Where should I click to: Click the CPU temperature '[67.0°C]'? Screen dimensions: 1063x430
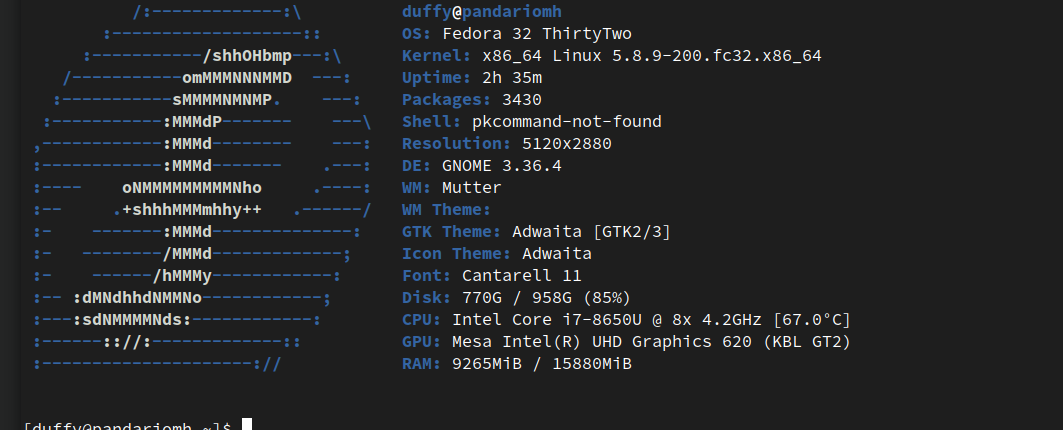(x=812, y=319)
